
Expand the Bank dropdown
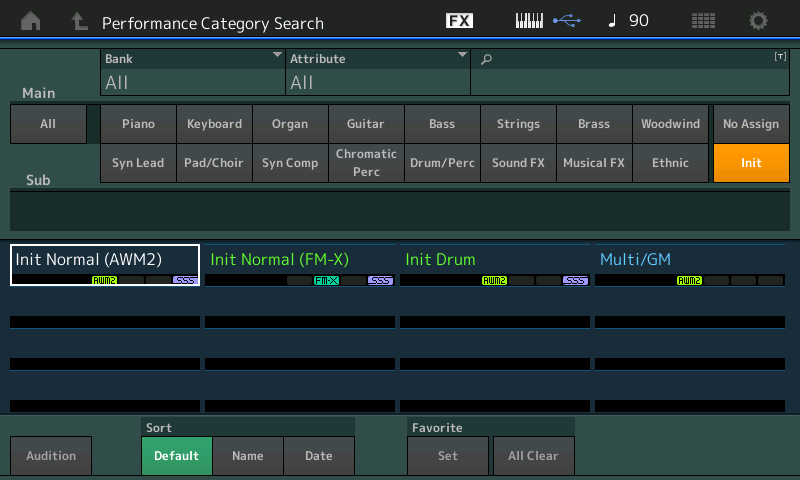[193, 72]
